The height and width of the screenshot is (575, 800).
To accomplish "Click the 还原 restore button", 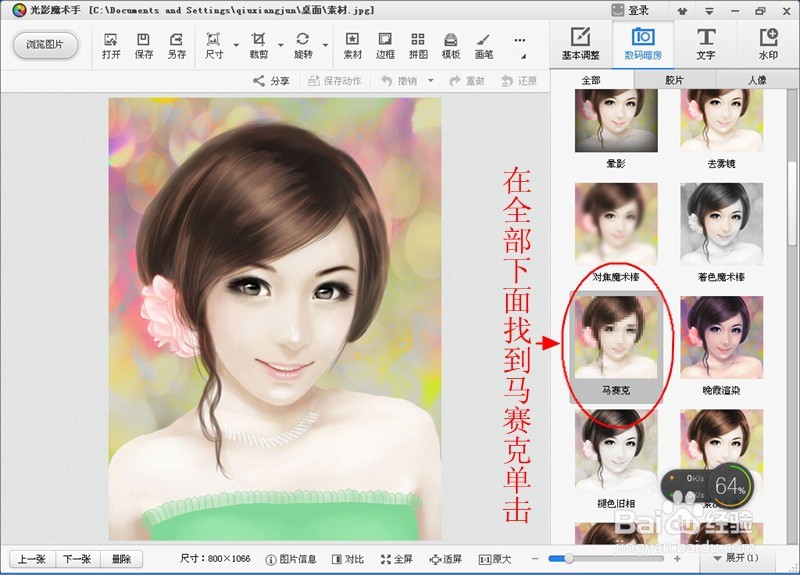I will (519, 81).
